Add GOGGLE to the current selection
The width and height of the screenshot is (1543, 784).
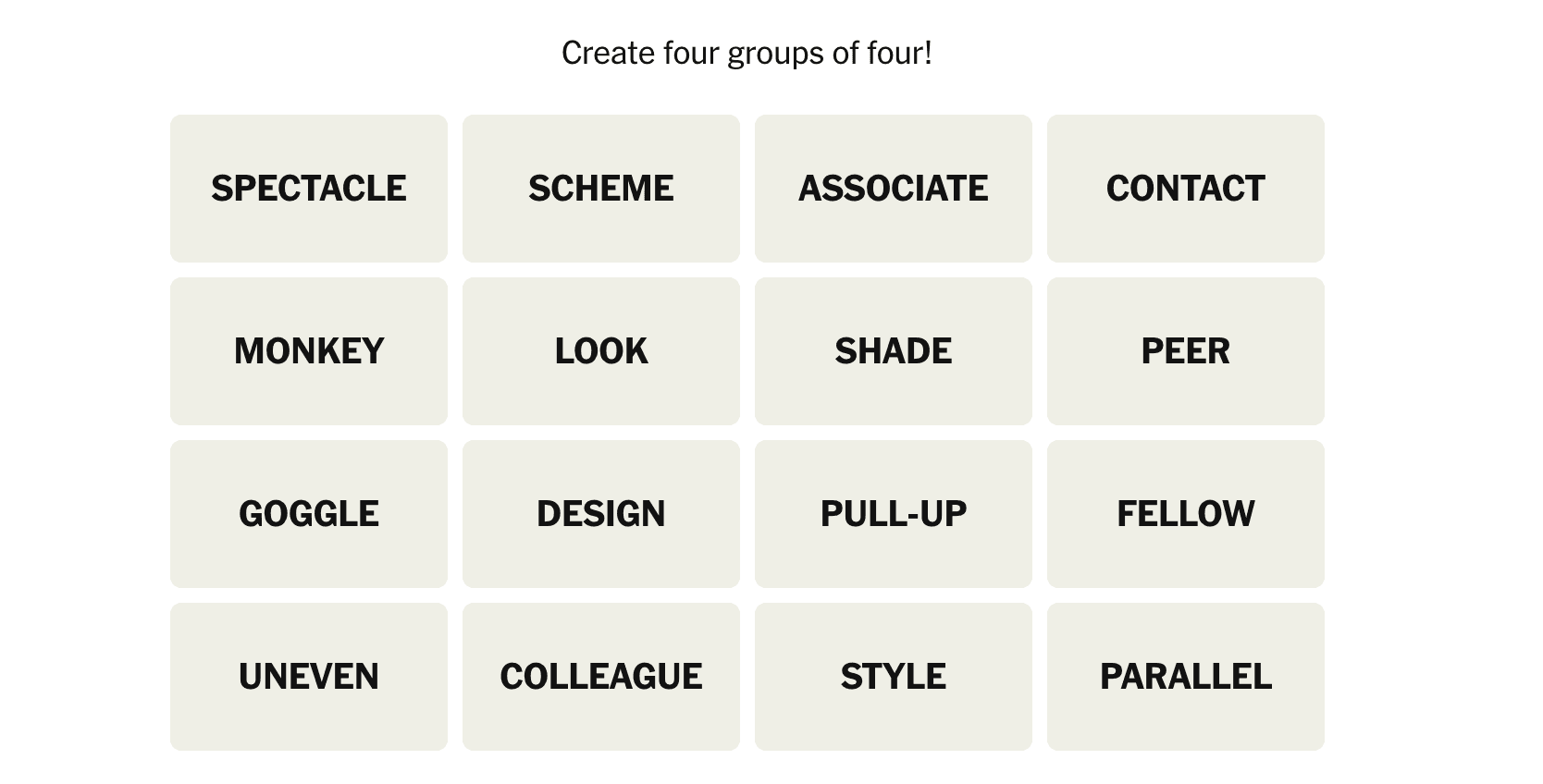point(309,514)
